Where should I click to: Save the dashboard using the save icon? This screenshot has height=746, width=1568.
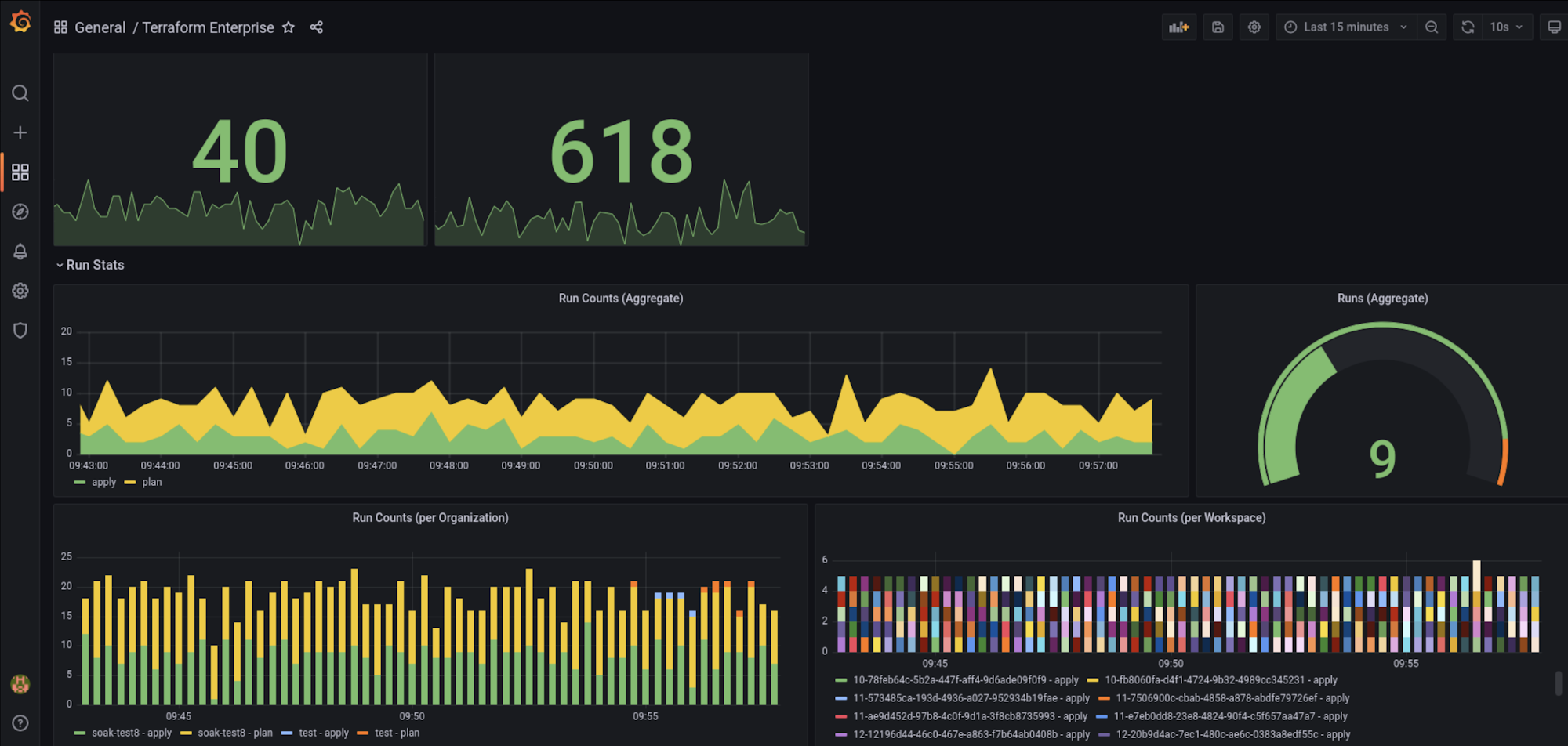point(1218,27)
